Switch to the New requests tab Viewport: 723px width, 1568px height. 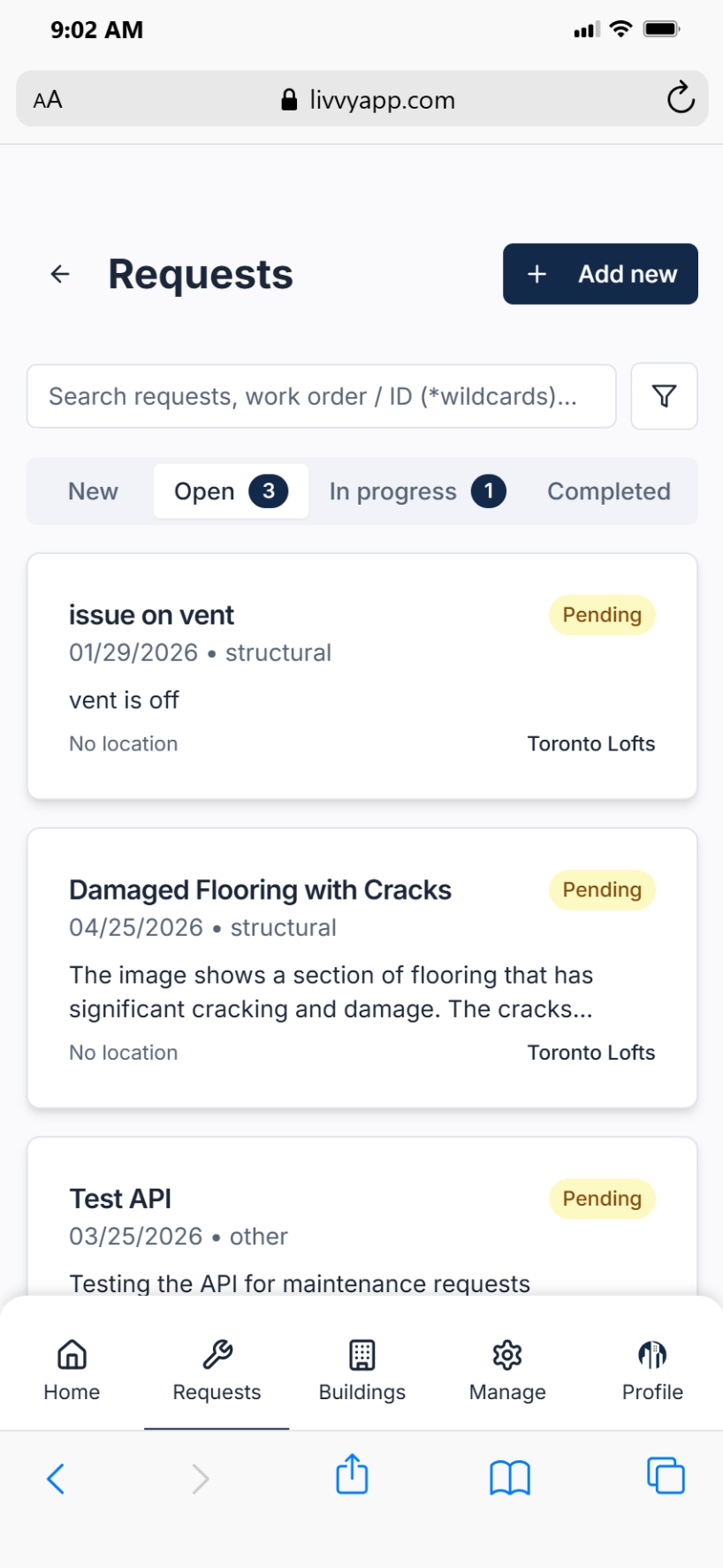(93, 491)
